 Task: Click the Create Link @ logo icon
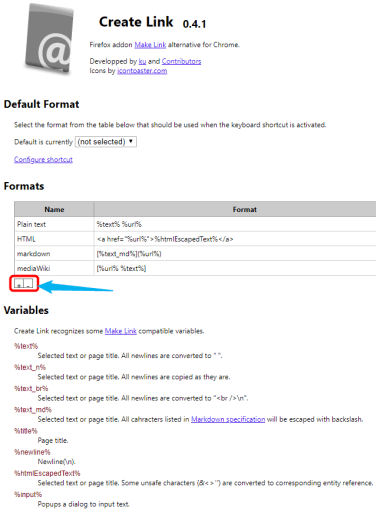(49, 39)
